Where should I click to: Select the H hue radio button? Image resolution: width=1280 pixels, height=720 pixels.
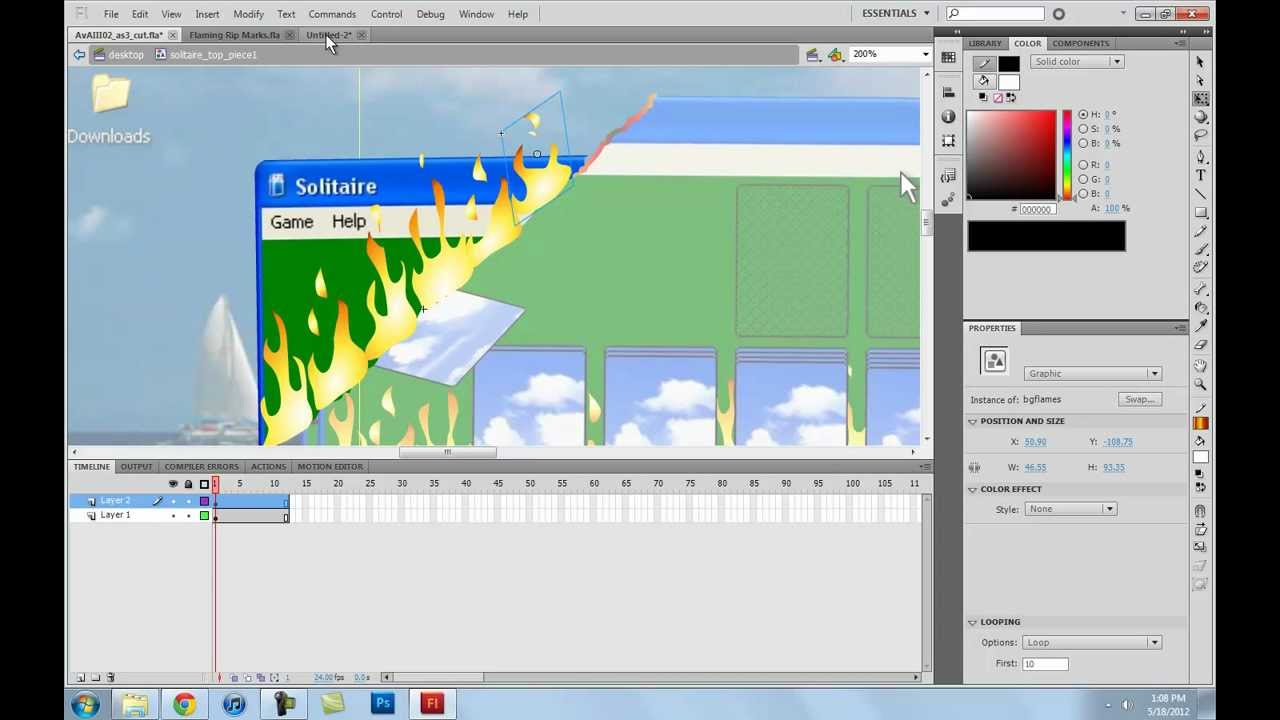pyautogui.click(x=1083, y=114)
